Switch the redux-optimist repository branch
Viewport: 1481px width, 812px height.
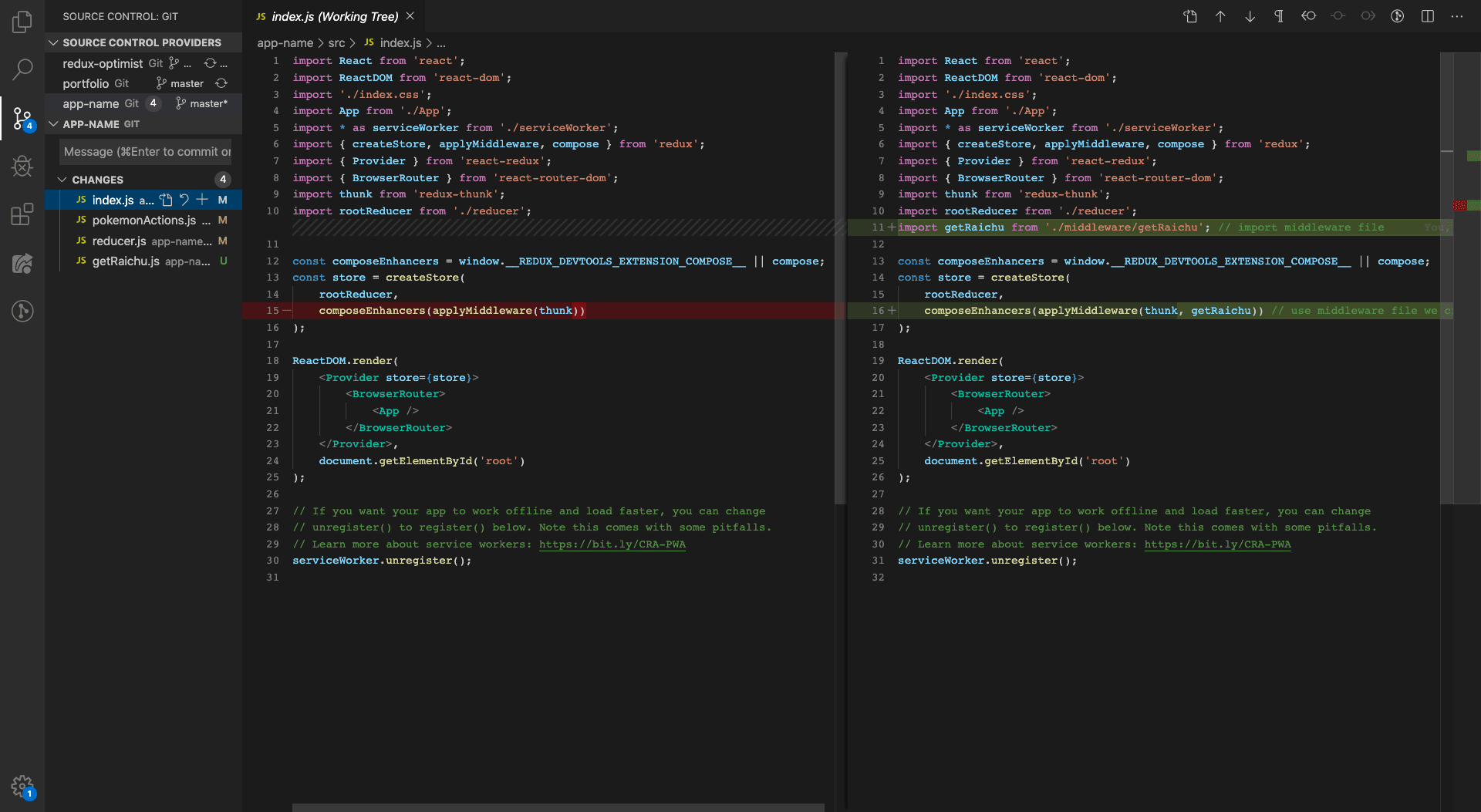(180, 63)
